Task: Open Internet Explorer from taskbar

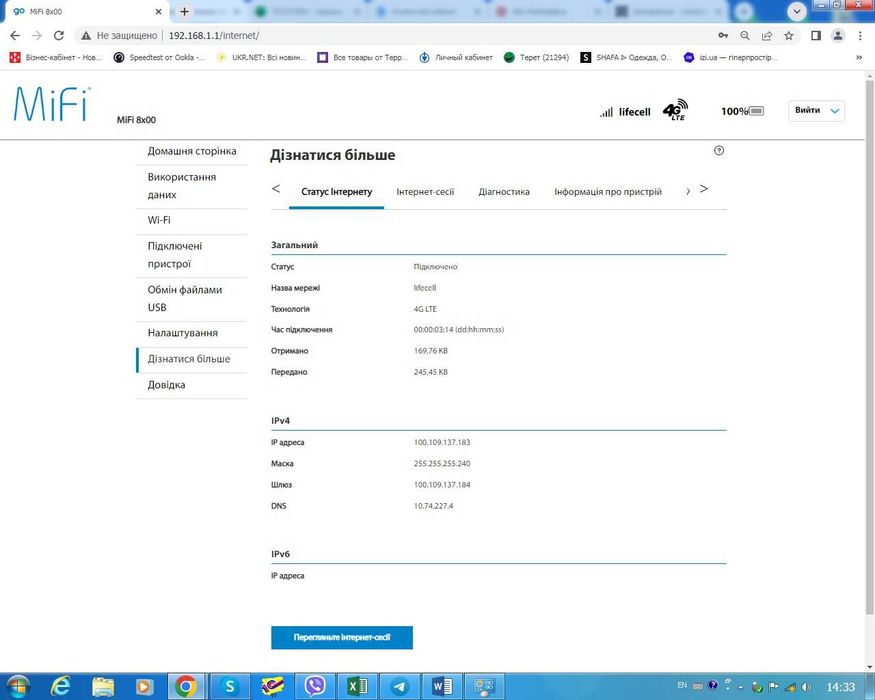Action: point(60,686)
